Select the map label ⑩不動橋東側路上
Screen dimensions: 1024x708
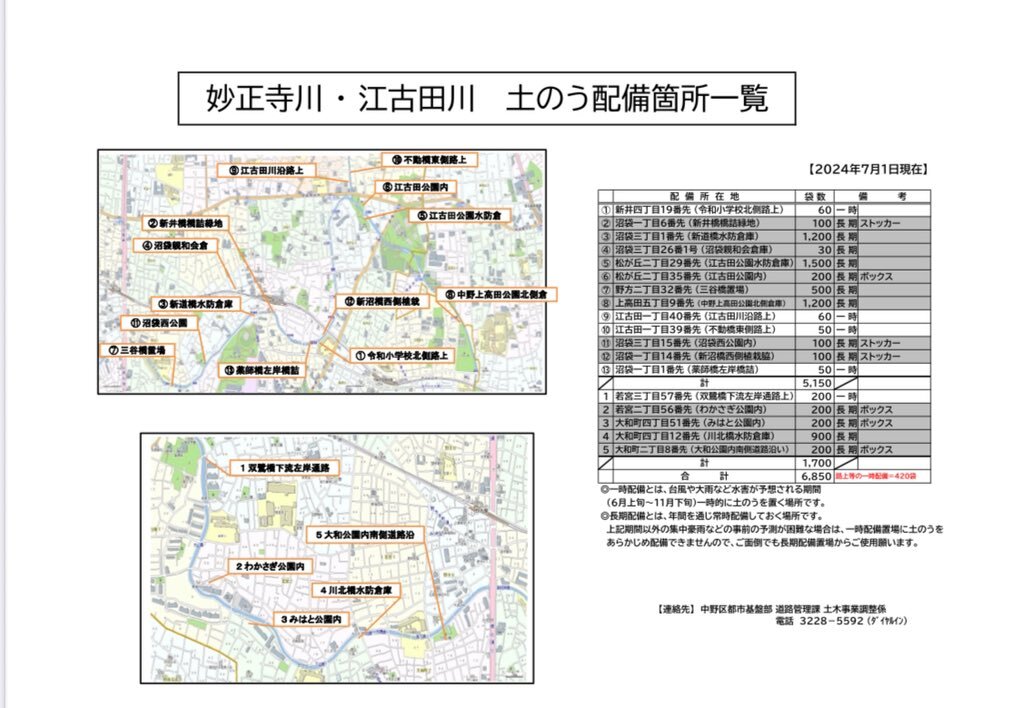[x=429, y=160]
